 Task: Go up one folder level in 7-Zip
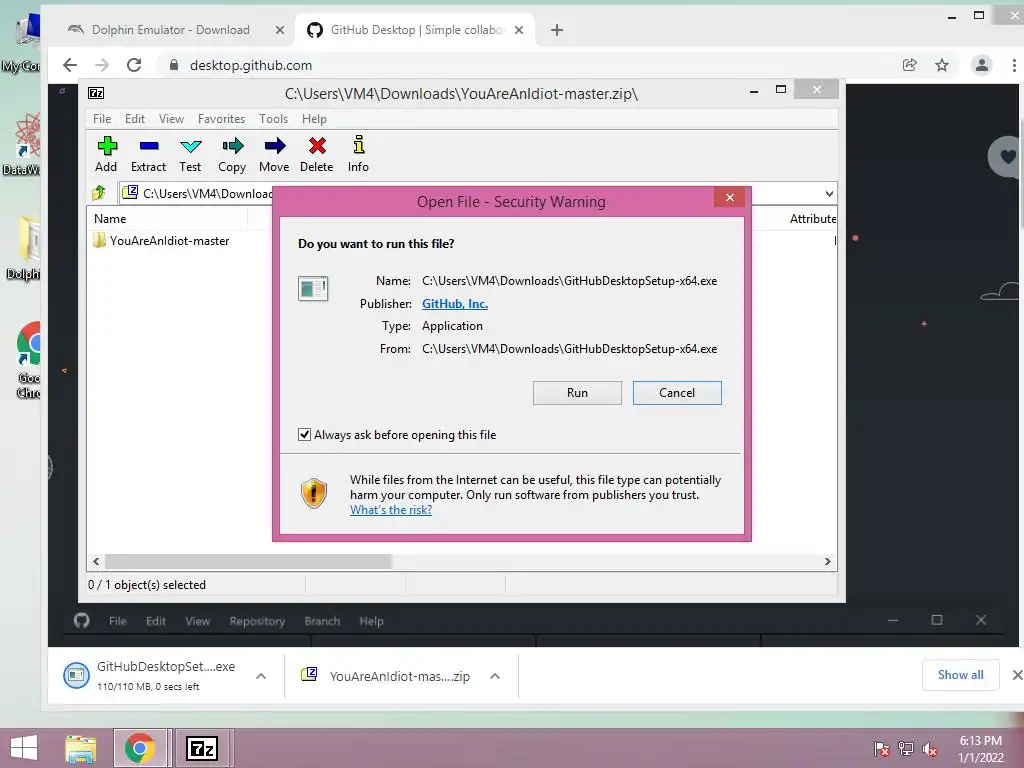[x=99, y=193]
